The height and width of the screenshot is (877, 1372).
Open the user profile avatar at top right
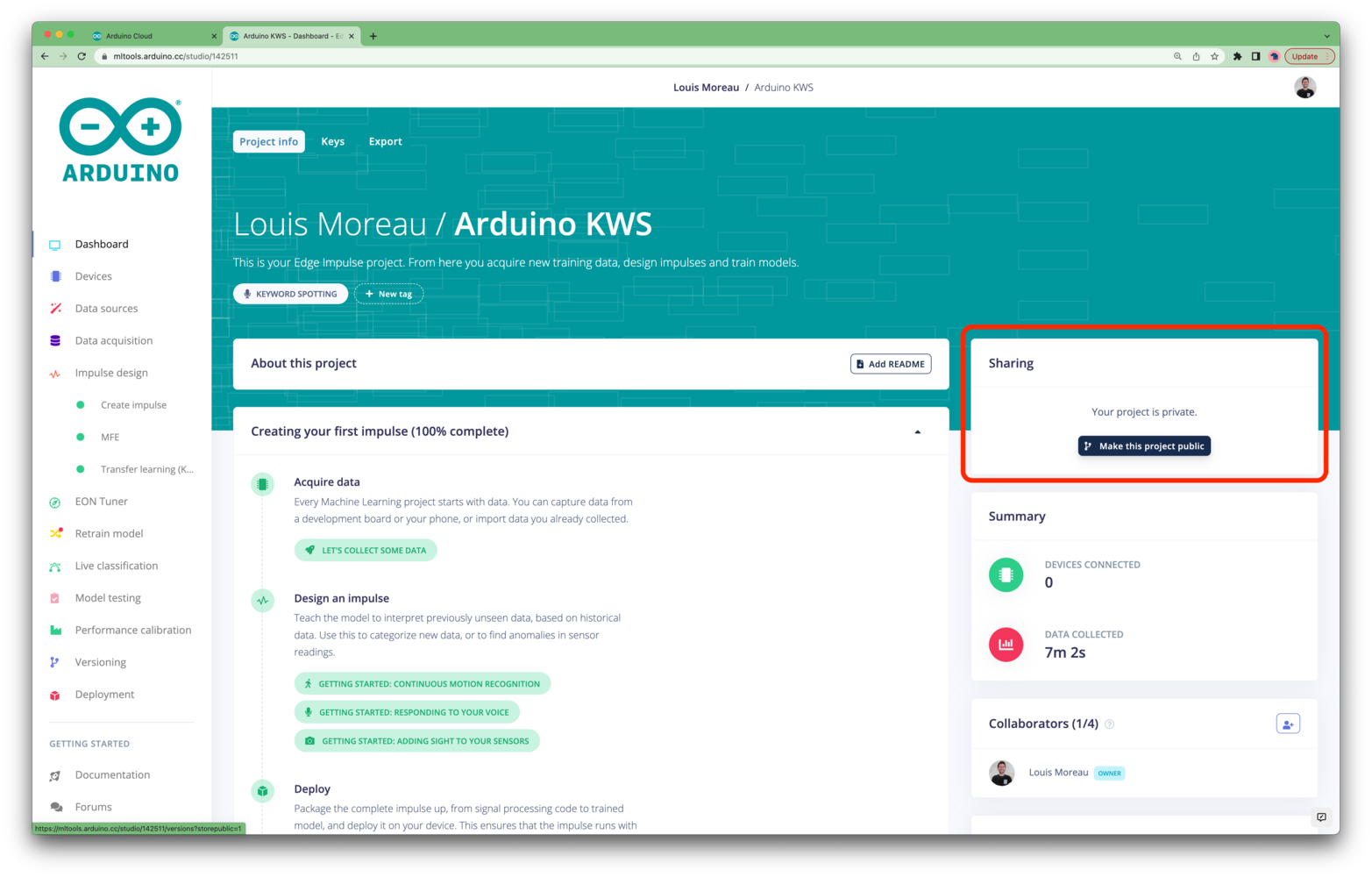1304,88
